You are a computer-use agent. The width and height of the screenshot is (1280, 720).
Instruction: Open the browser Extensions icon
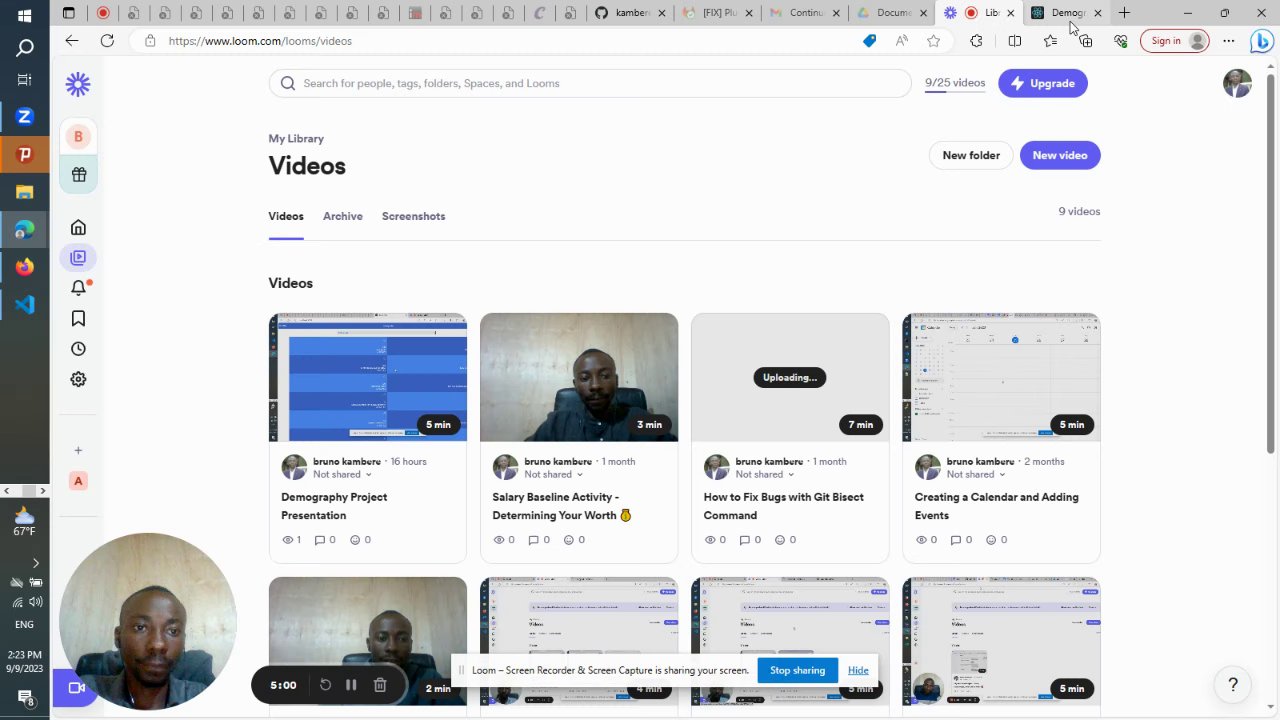click(976, 41)
